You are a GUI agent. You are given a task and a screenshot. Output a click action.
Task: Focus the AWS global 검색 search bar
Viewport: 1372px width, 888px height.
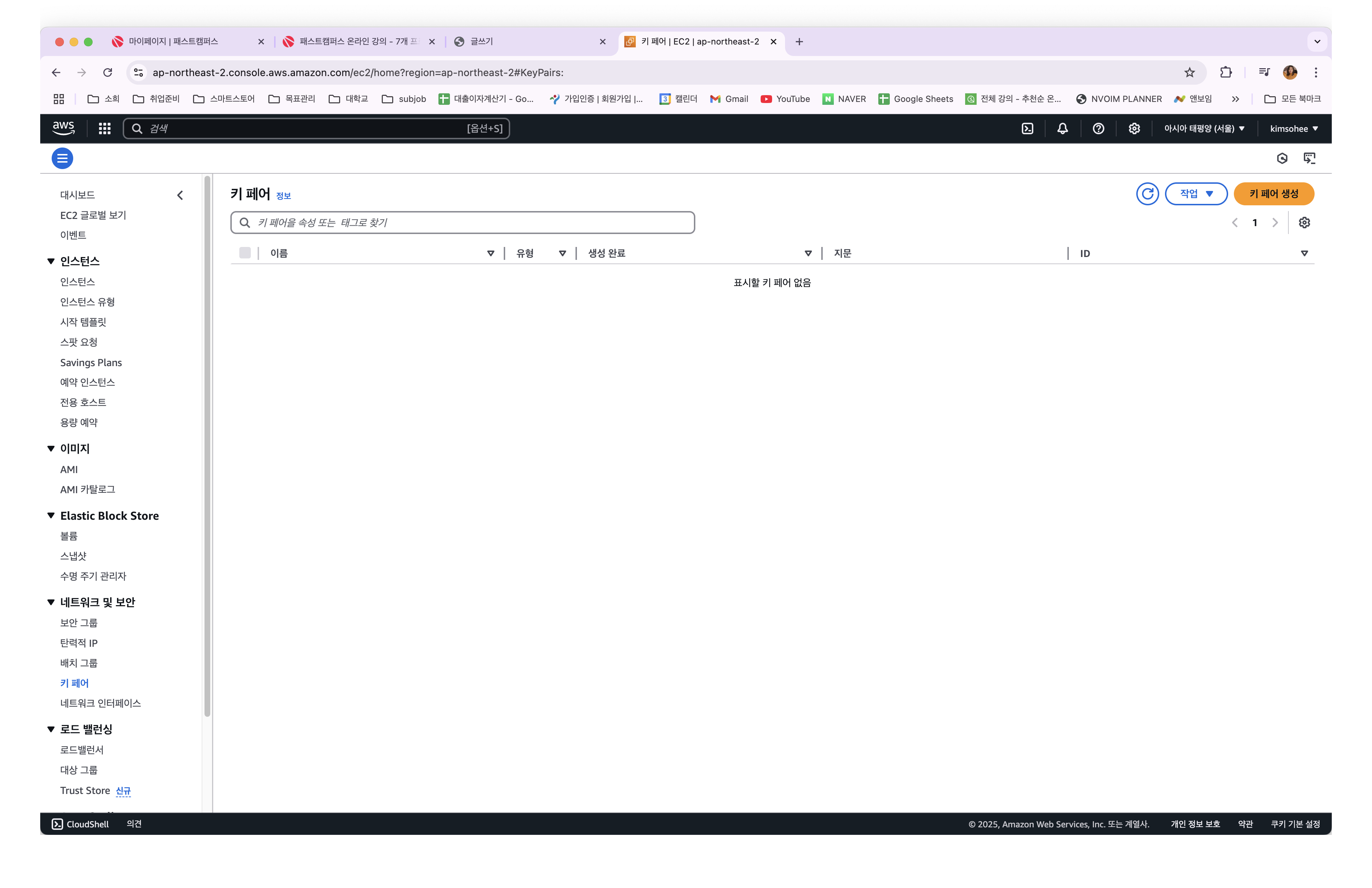[316, 128]
